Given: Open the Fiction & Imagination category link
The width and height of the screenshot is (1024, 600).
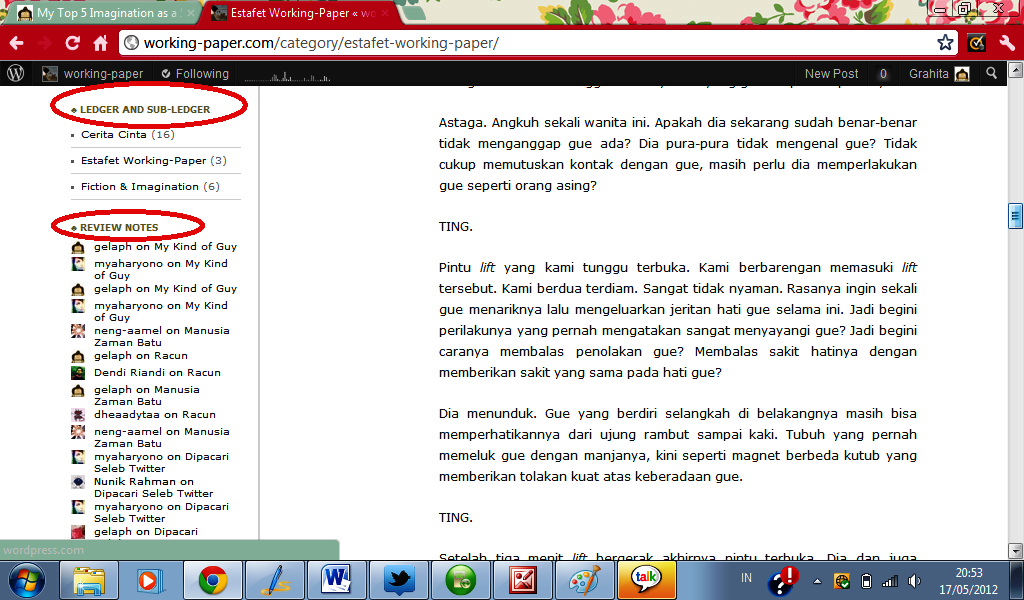Looking at the screenshot, I should 139,186.
